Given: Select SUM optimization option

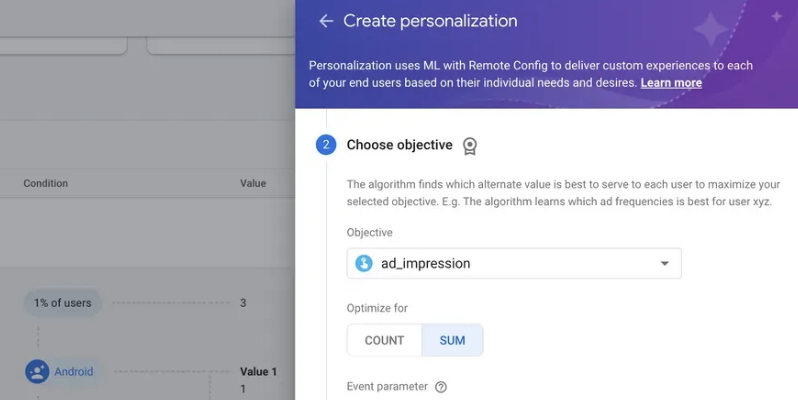Looking at the screenshot, I should (x=452, y=340).
